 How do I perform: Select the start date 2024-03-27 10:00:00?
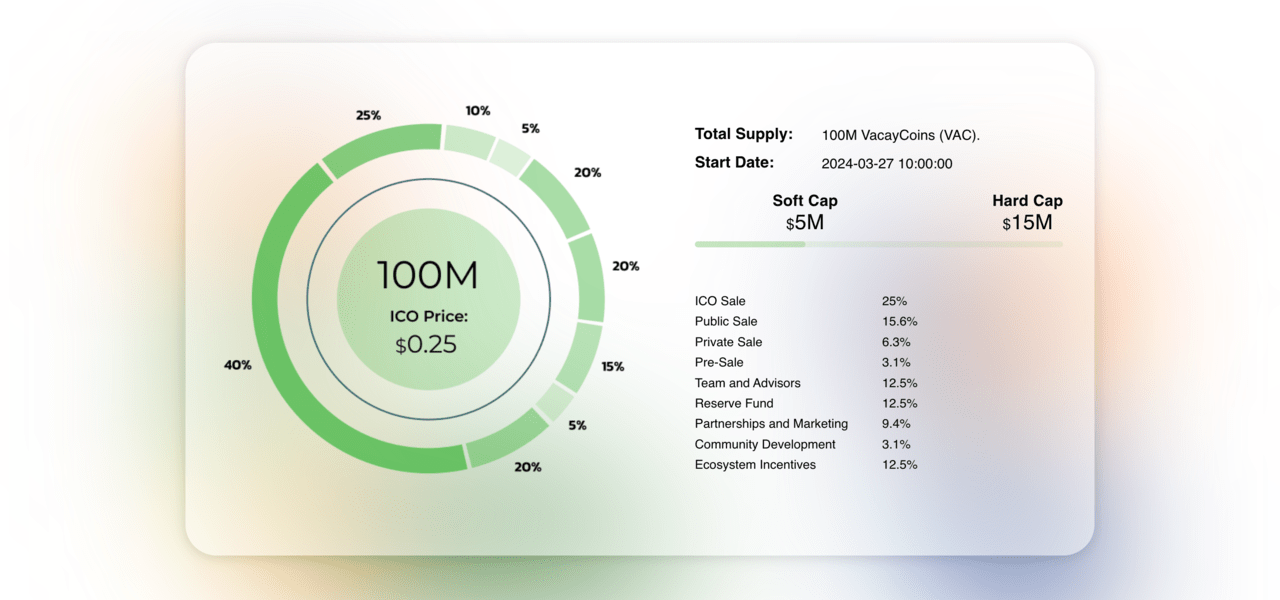(x=886, y=164)
